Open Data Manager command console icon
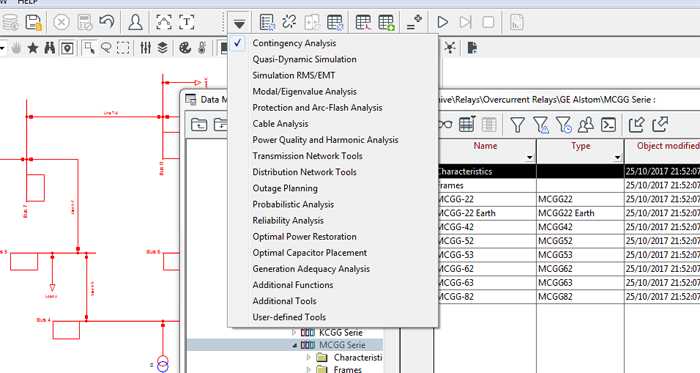This screenshot has width=700, height=373. click(608, 125)
